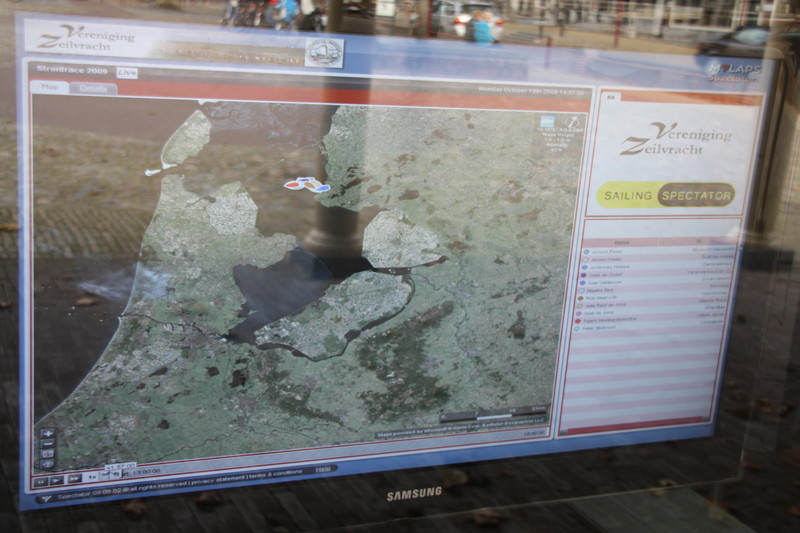Viewport: 800px width, 533px height.
Task: Select the participant row with brown dot
Action: pos(654,298)
